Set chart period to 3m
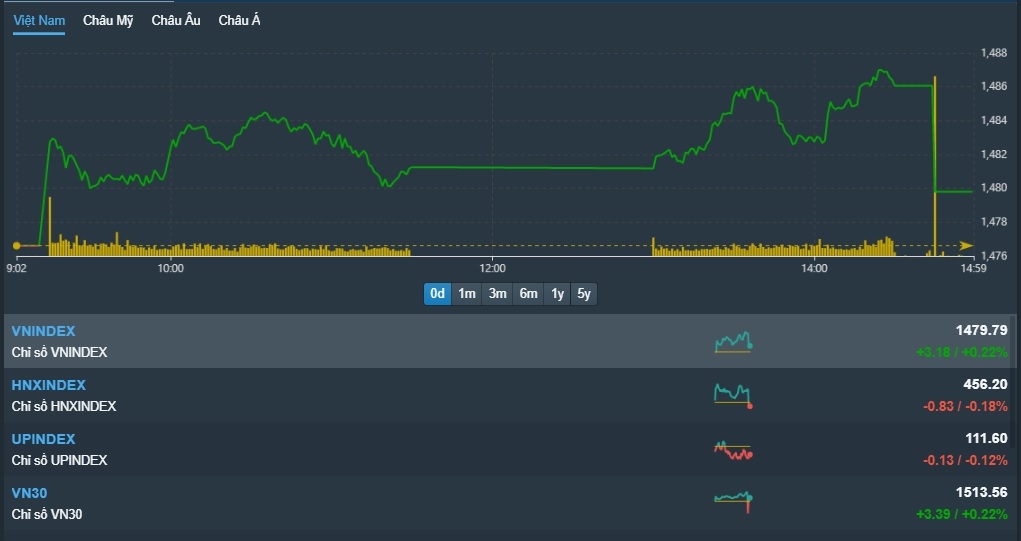The height and width of the screenshot is (541, 1021). click(x=497, y=294)
